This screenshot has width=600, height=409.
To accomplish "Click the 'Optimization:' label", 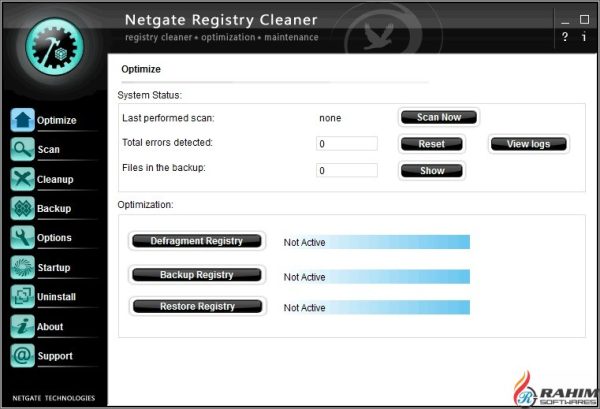I will coord(145,205).
